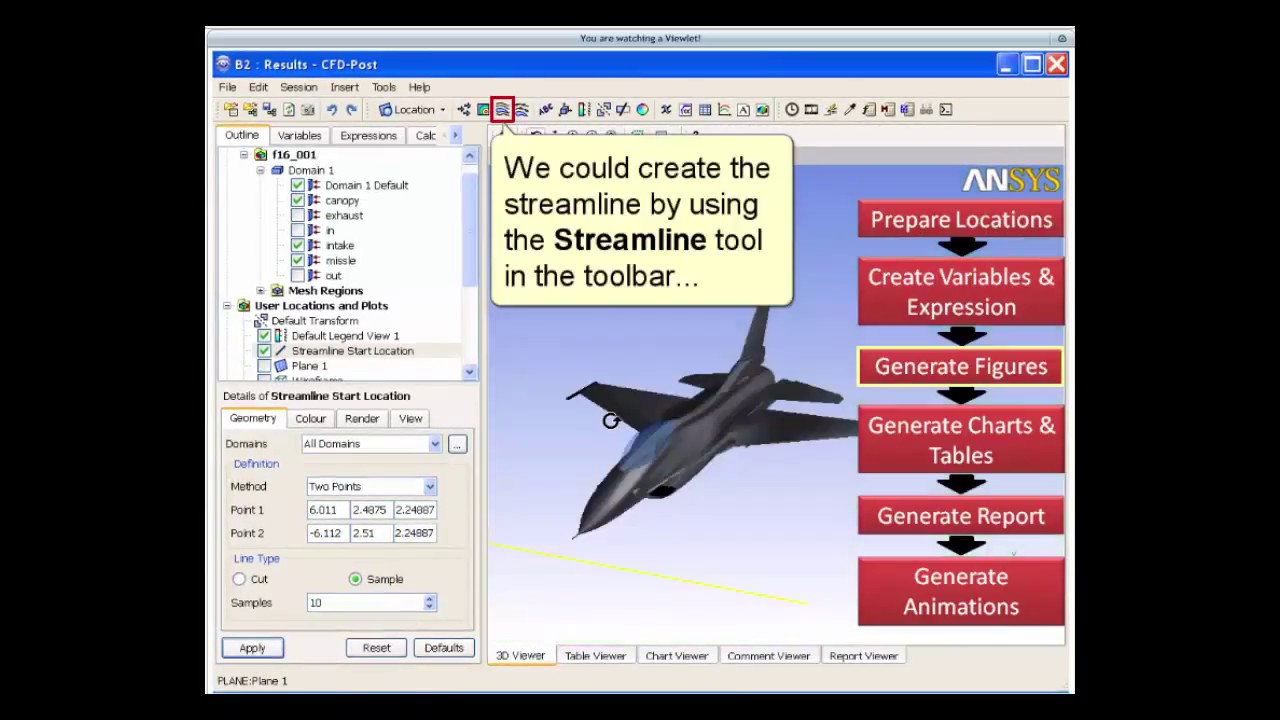
Task: Click the variable toolbar icon
Action: coord(666,110)
